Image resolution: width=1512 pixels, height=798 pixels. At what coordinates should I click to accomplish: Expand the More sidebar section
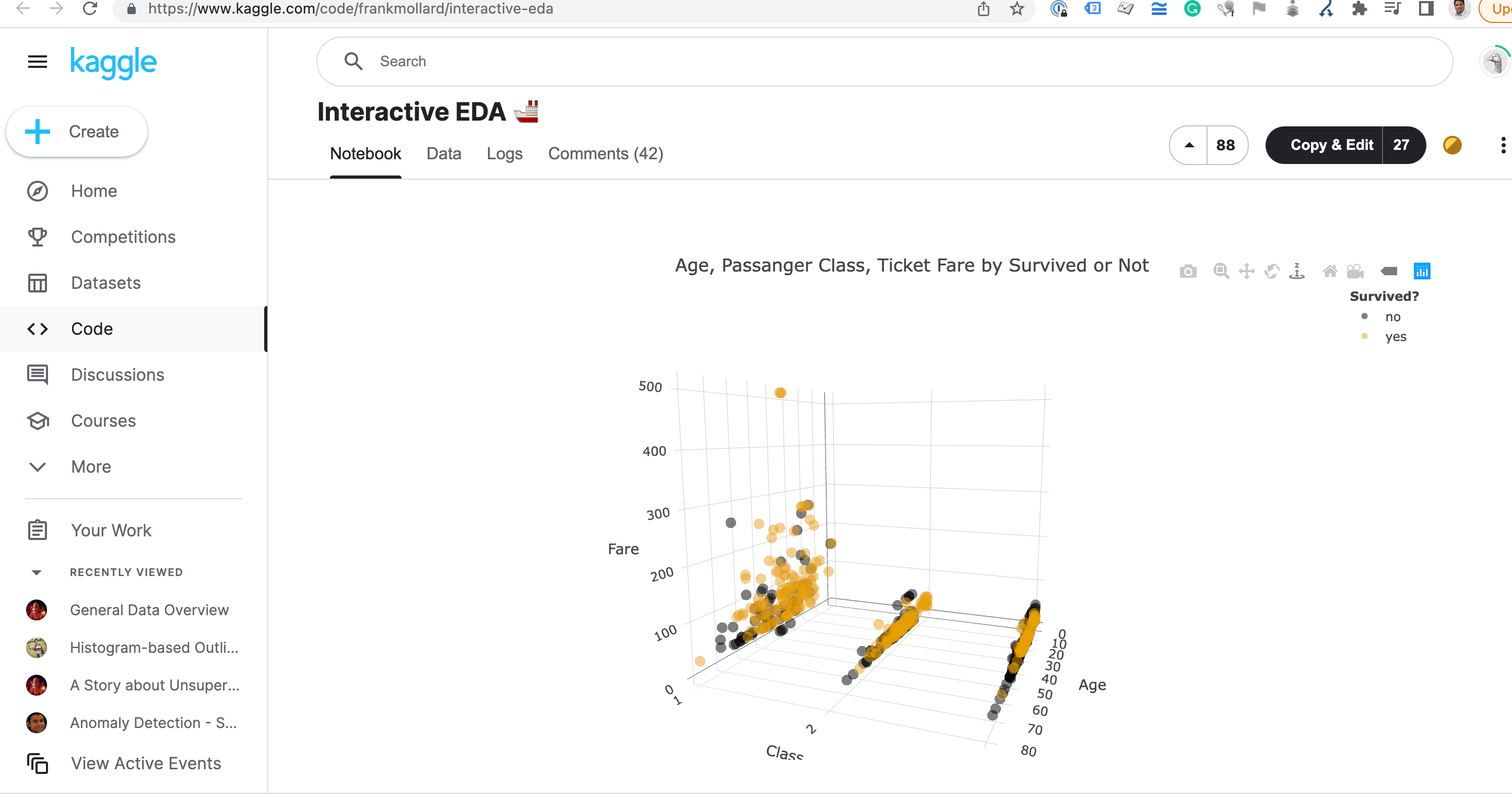pyautogui.click(x=90, y=467)
